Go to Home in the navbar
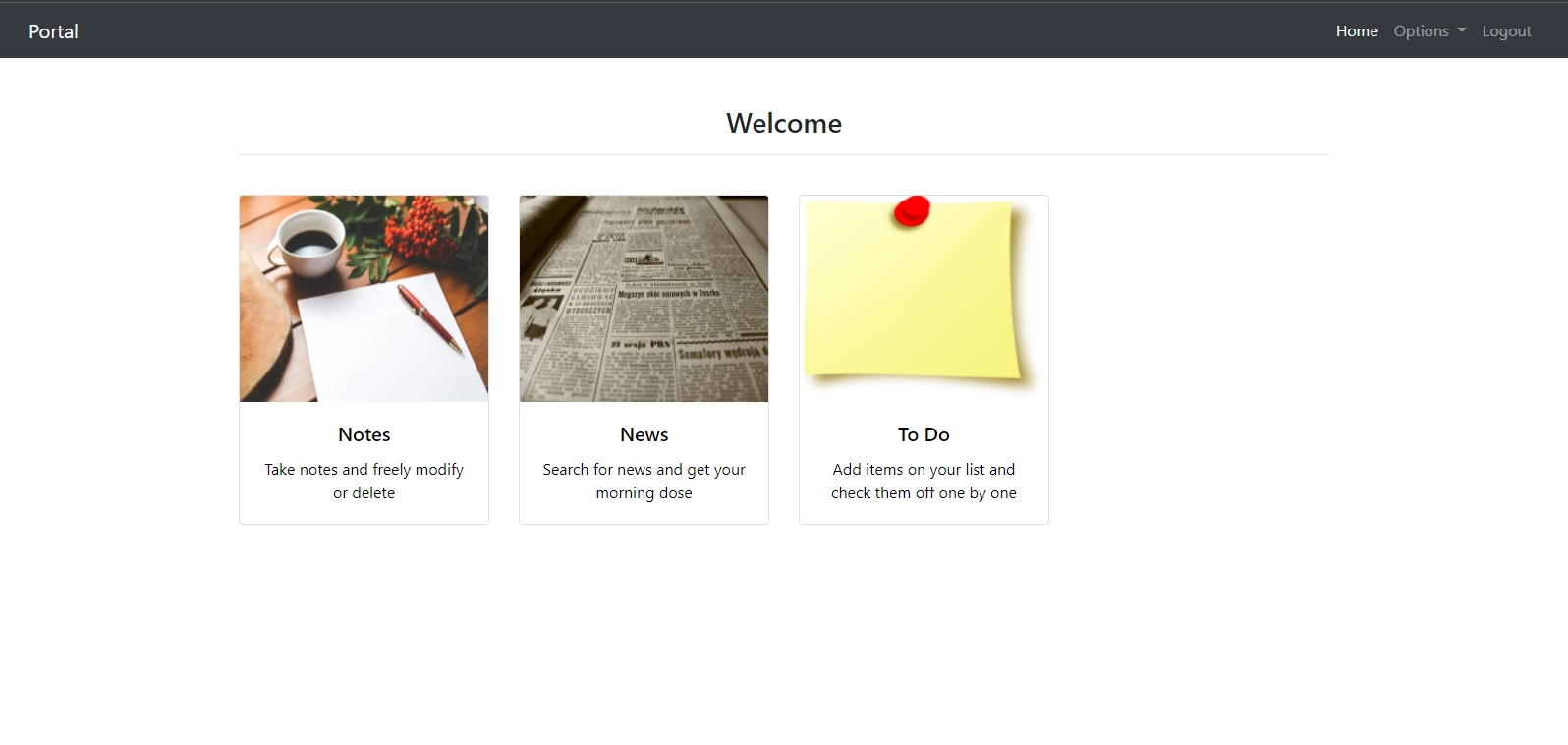 click(1356, 31)
